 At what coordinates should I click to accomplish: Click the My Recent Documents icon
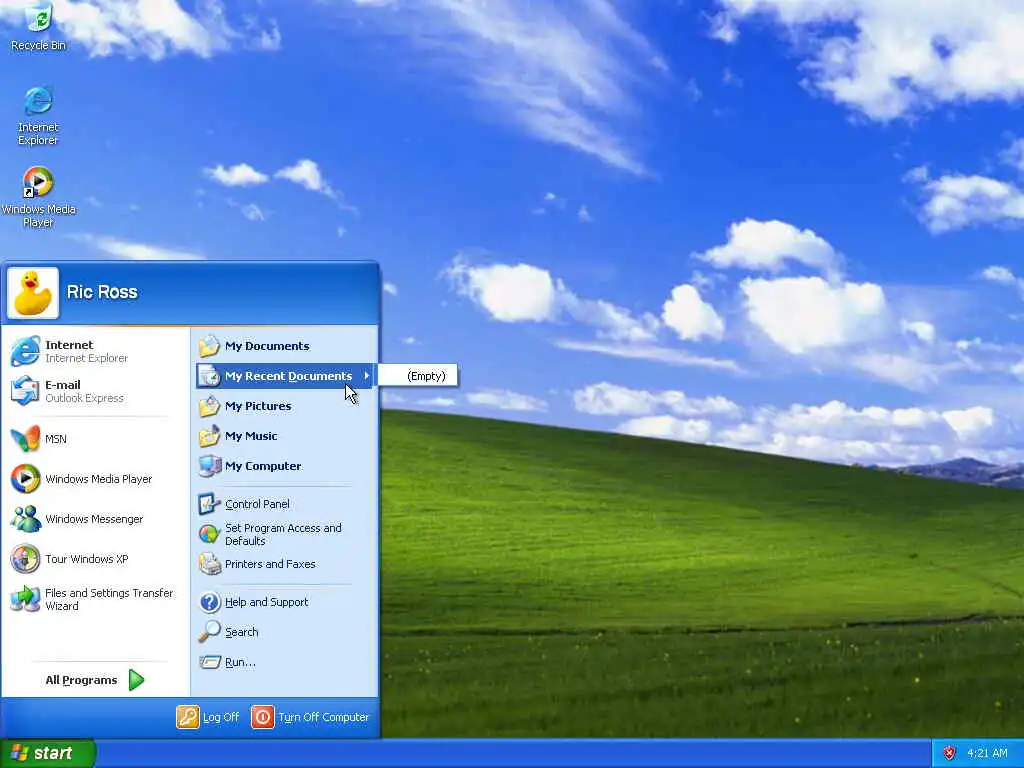click(x=209, y=376)
